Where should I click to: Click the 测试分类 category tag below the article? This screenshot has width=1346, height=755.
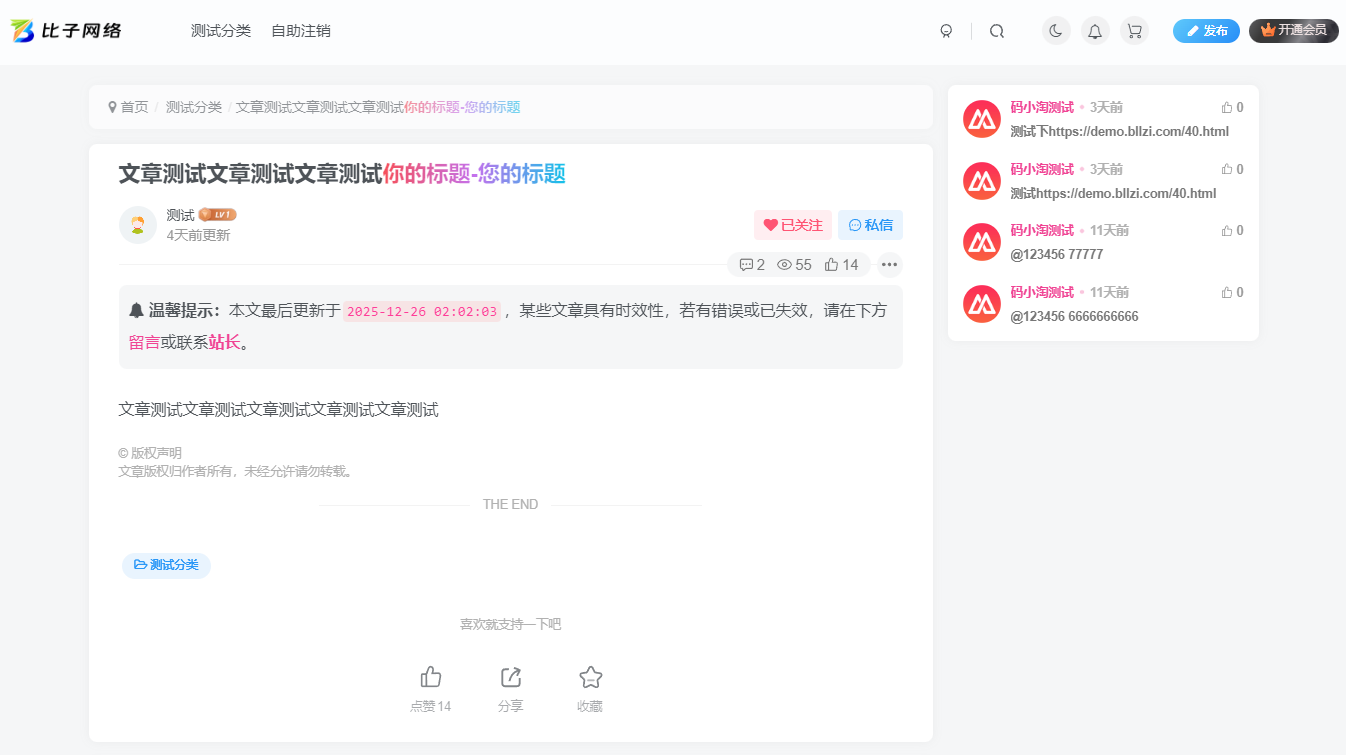(166, 565)
